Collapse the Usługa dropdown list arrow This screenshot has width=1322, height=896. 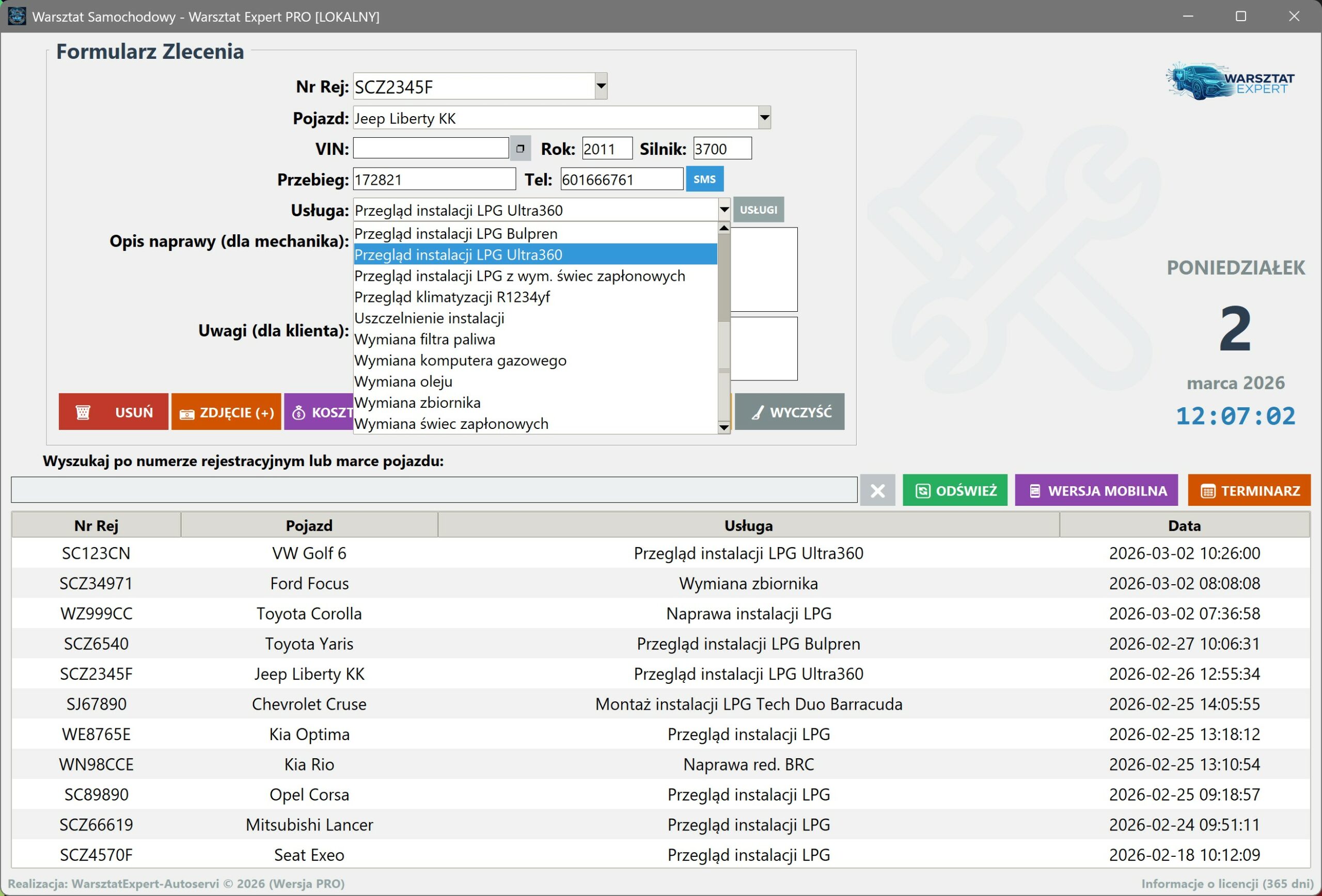[x=723, y=210]
